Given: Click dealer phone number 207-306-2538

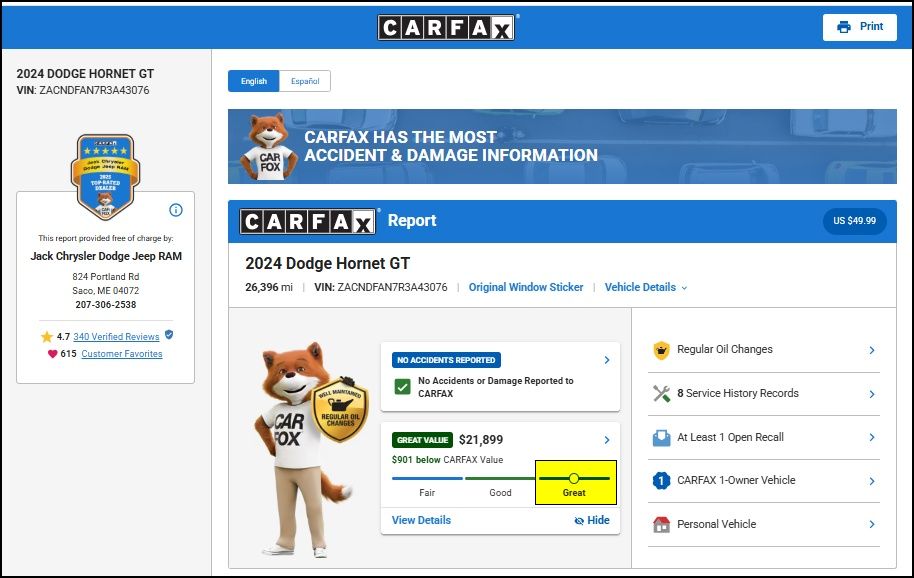Looking at the screenshot, I should pos(106,305).
